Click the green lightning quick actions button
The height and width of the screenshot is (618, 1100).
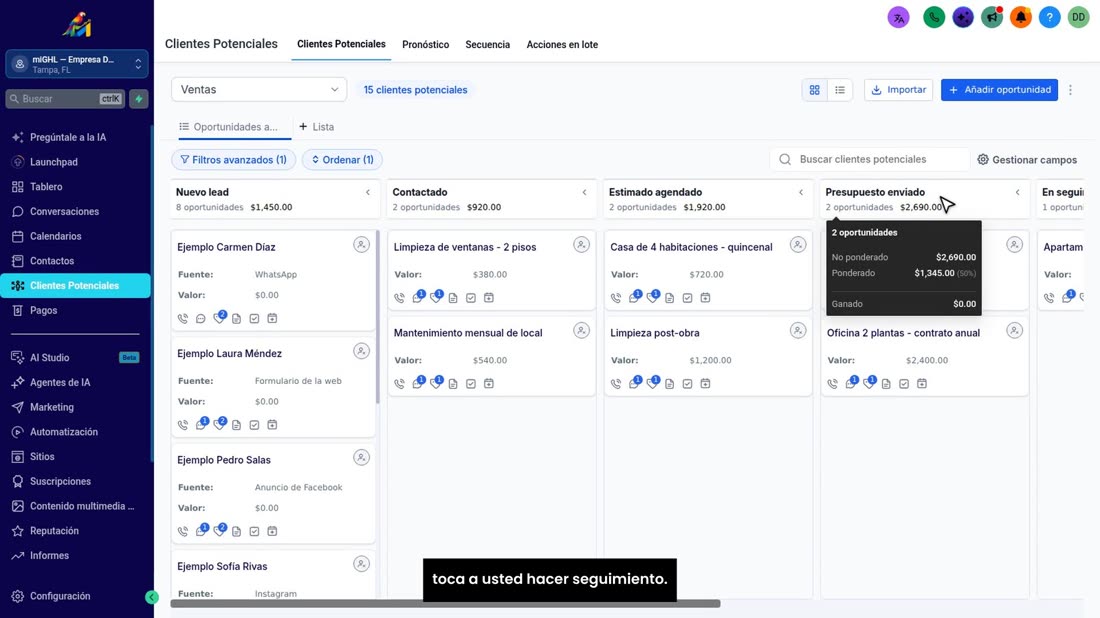139,99
